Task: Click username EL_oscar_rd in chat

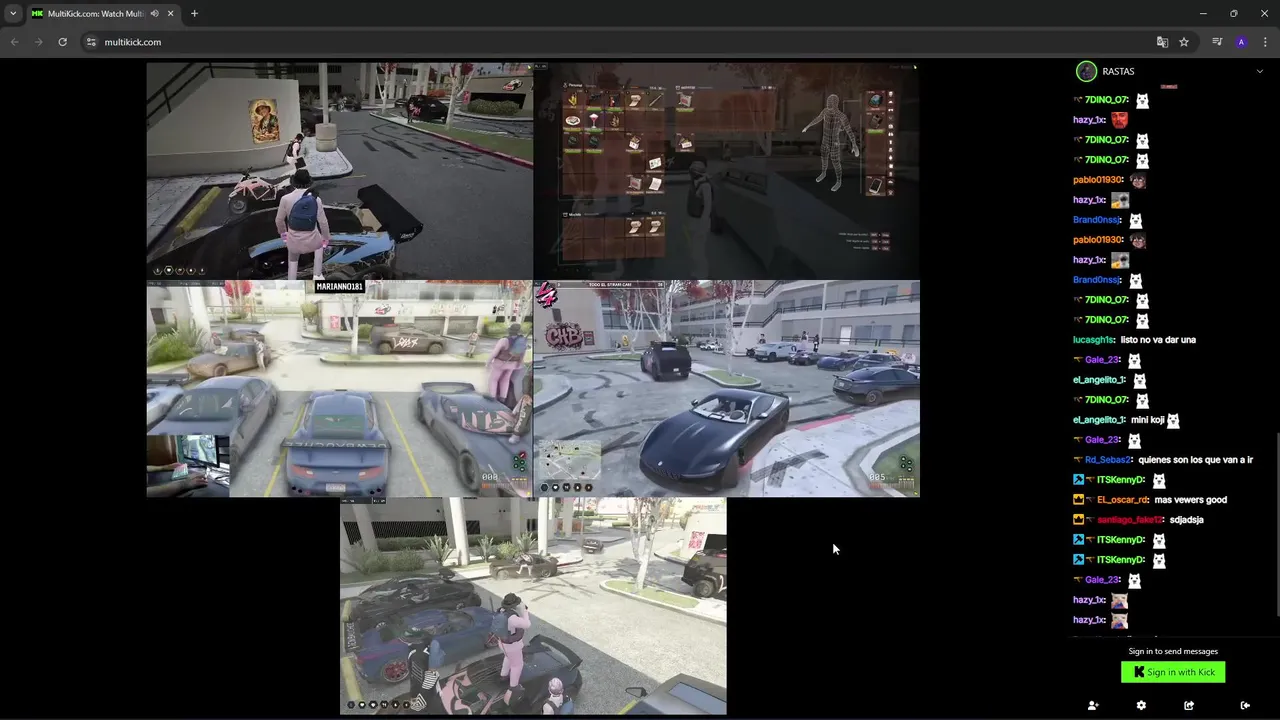Action: click(x=1122, y=500)
